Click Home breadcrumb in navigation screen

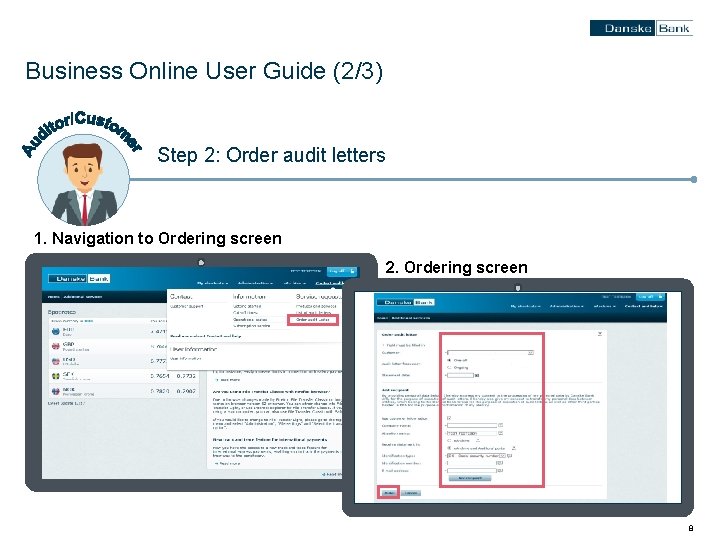(x=54, y=297)
